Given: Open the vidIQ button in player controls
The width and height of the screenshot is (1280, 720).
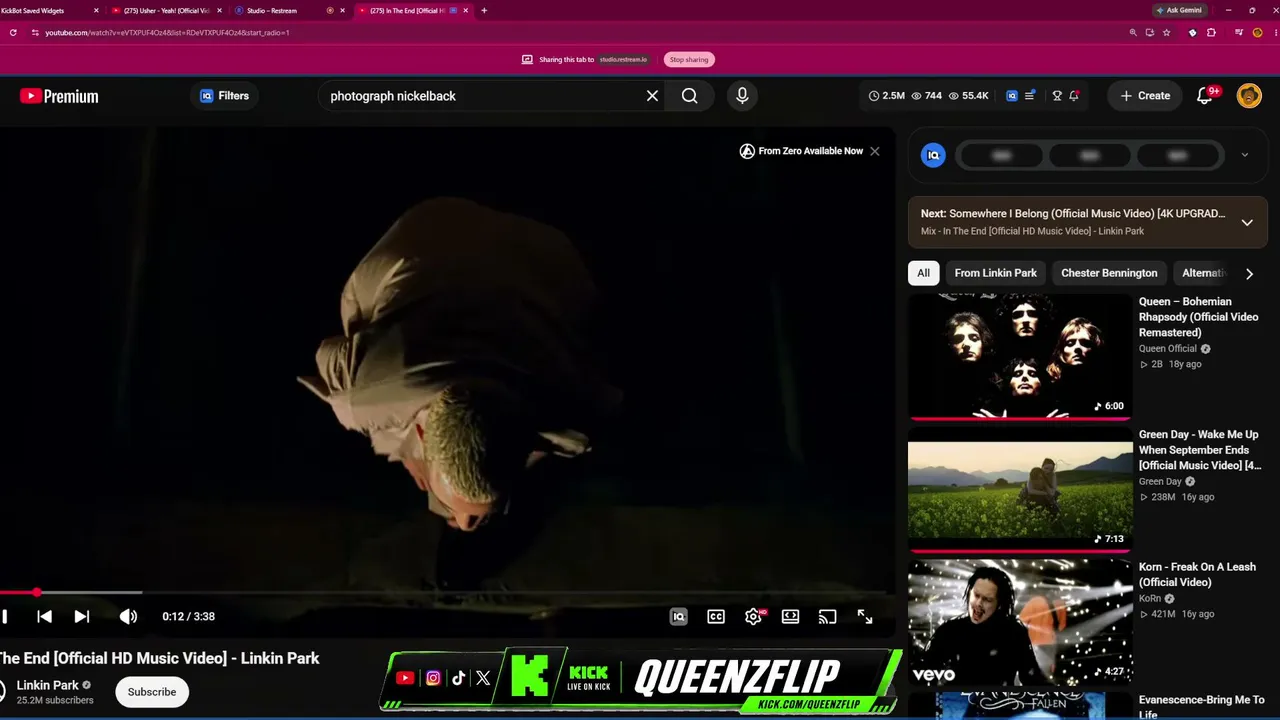Looking at the screenshot, I should pos(678,617).
